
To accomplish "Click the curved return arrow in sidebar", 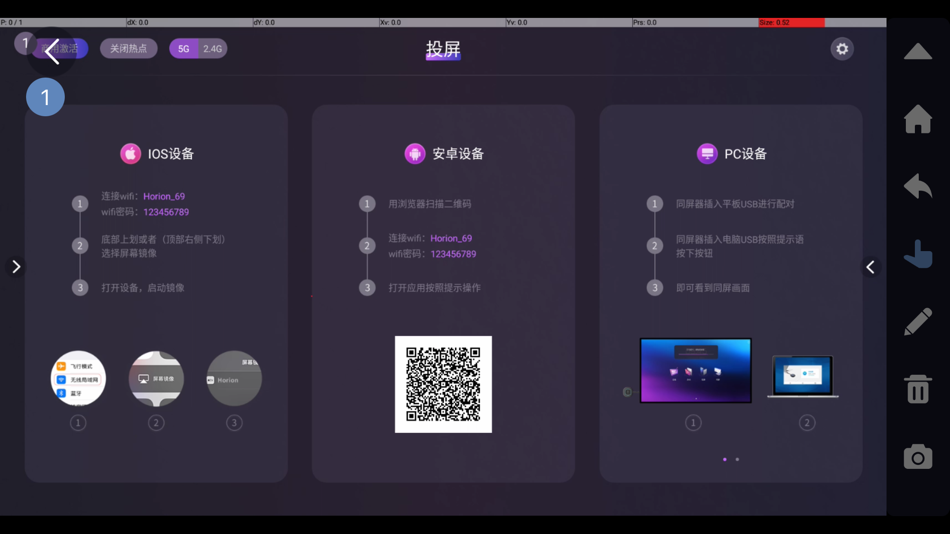I will [x=917, y=186].
